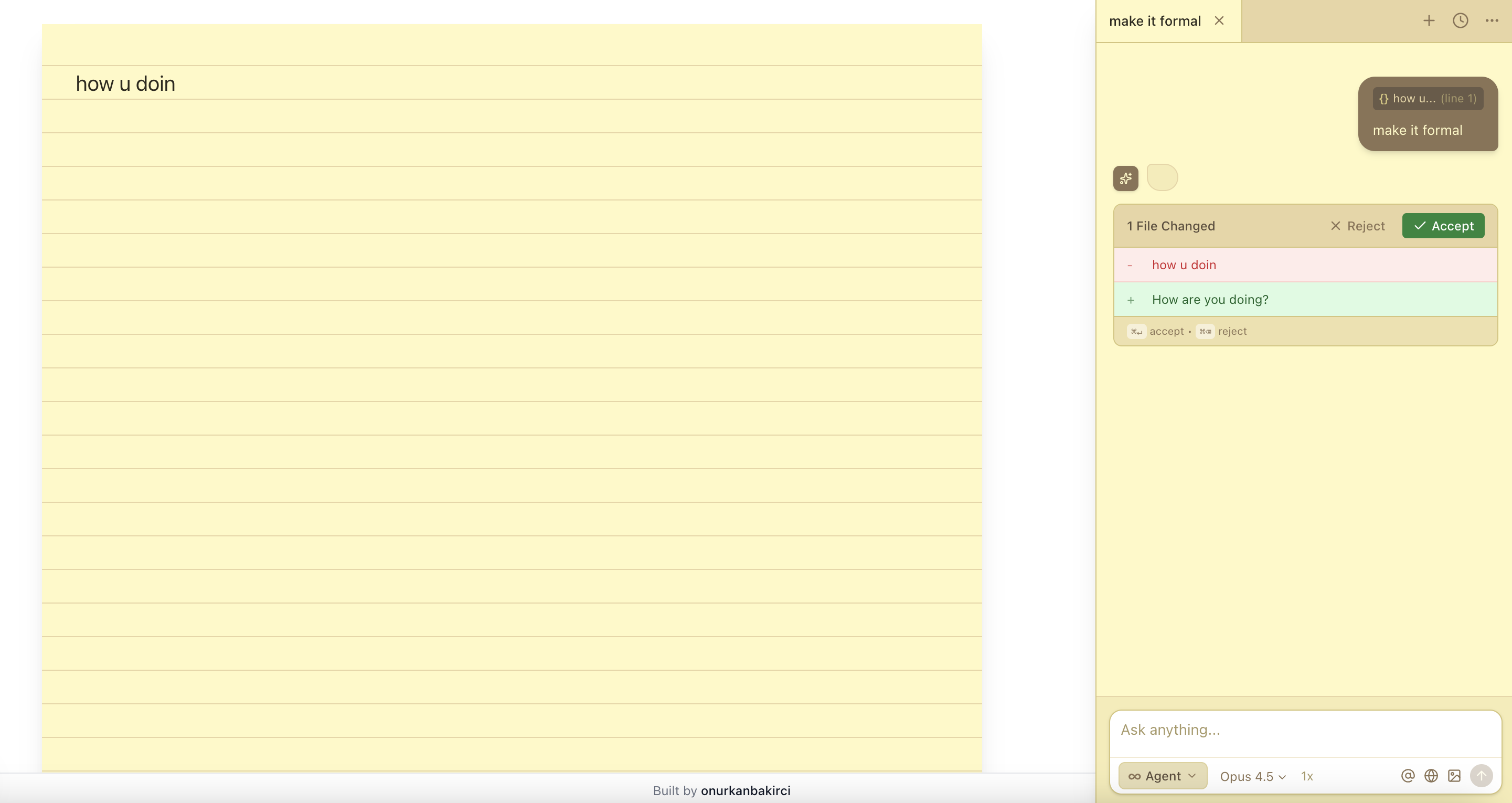Click the @ mention icon

pyautogui.click(x=1408, y=775)
